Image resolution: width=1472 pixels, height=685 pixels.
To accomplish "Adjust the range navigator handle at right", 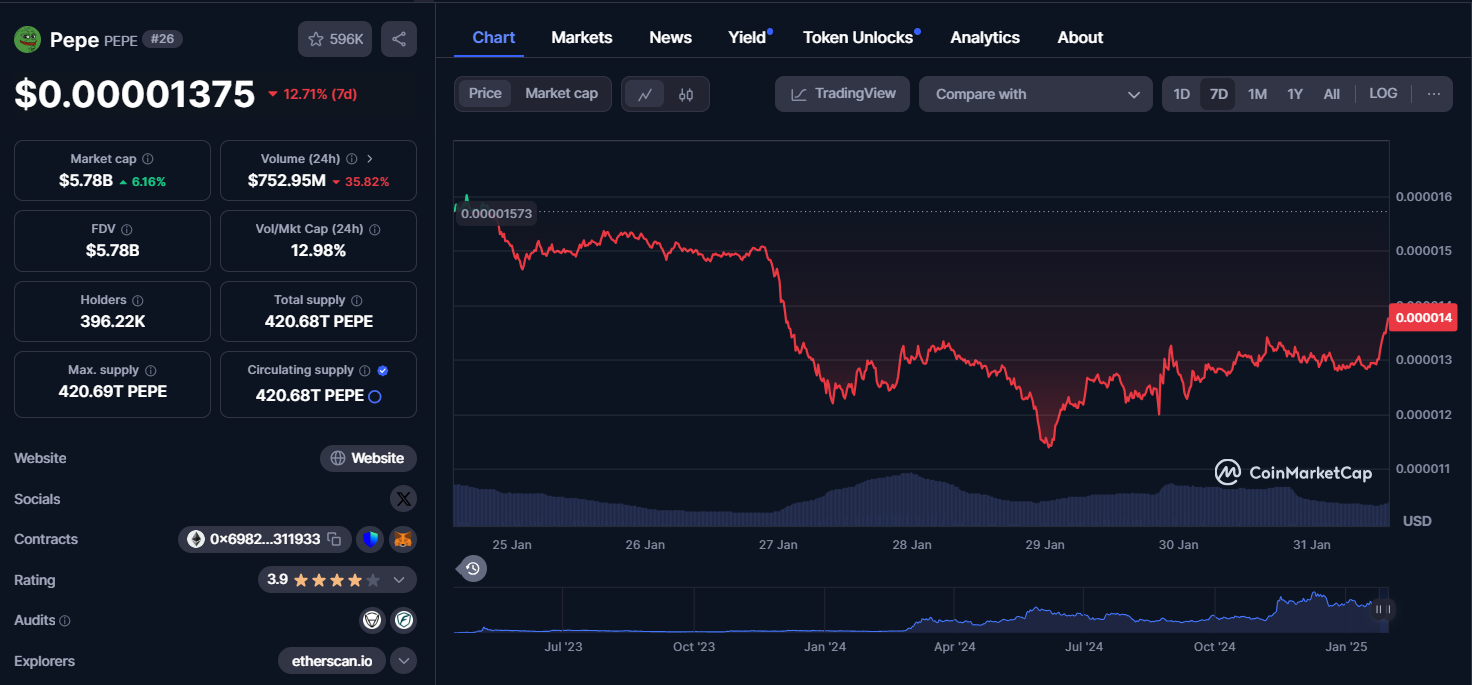I will pyautogui.click(x=1383, y=609).
